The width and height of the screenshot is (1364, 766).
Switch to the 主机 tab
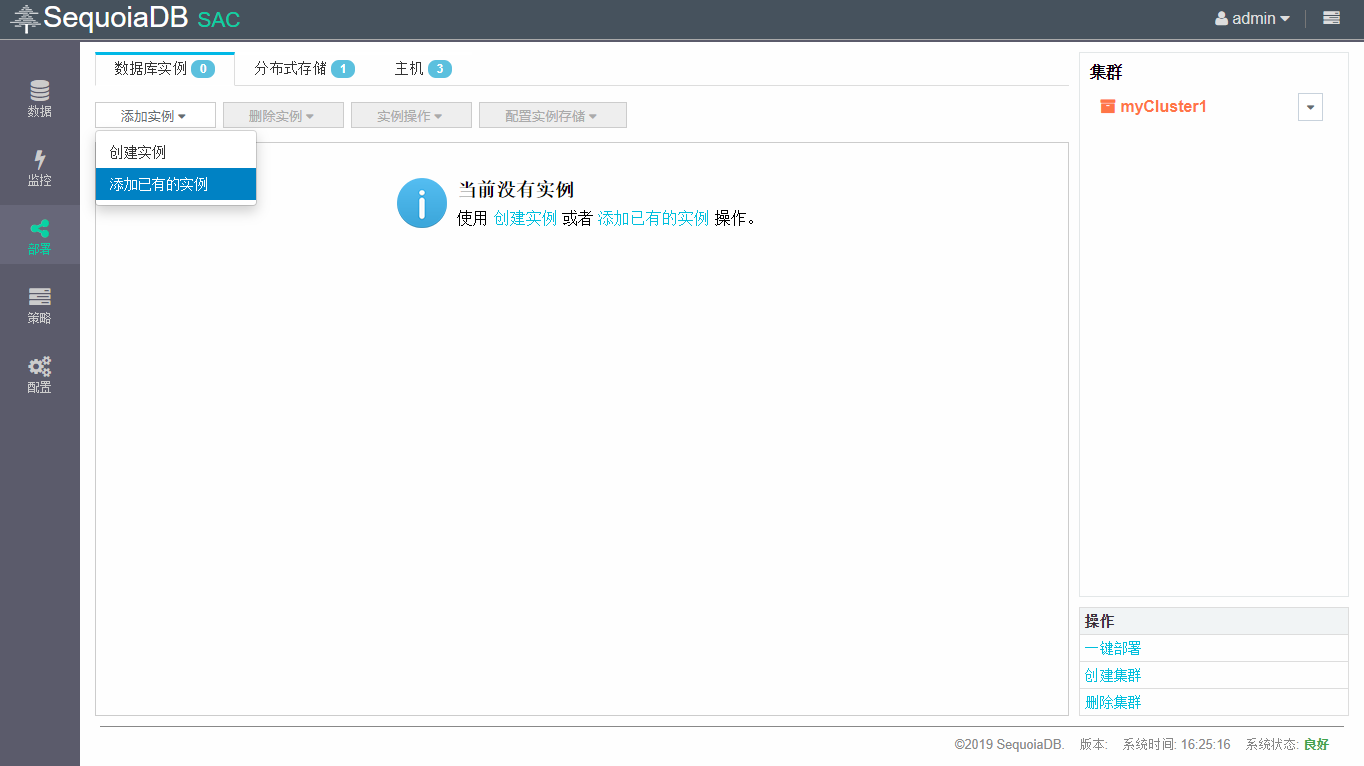pyautogui.click(x=414, y=68)
